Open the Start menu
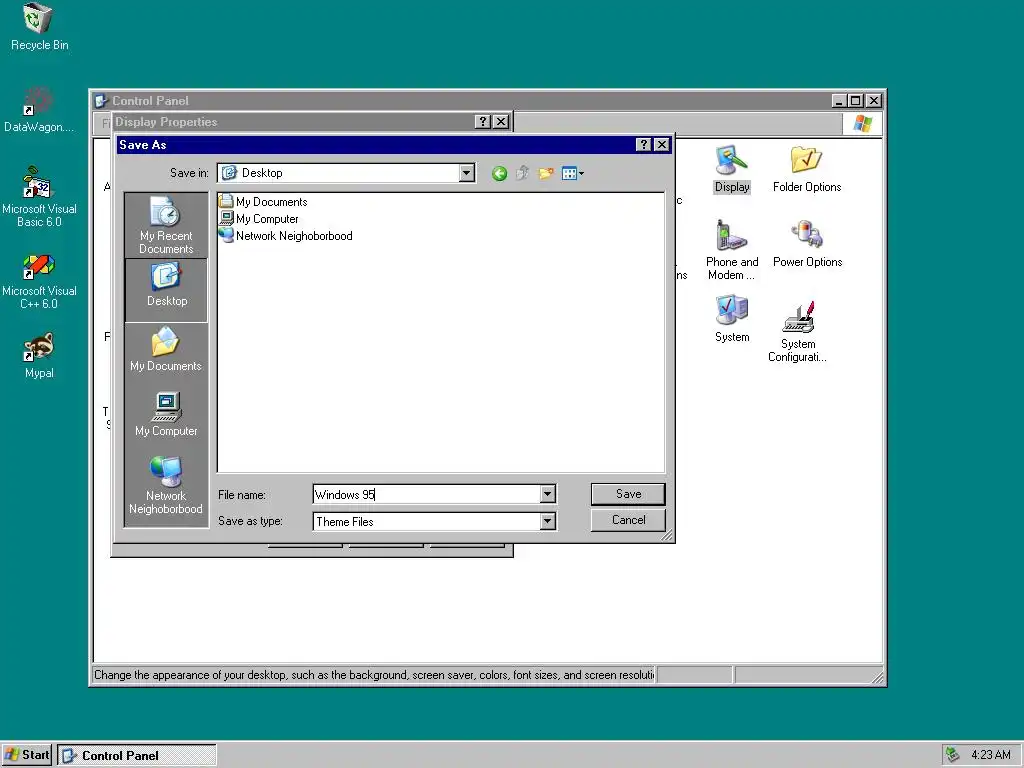This screenshot has width=1024, height=768. pyautogui.click(x=27, y=755)
